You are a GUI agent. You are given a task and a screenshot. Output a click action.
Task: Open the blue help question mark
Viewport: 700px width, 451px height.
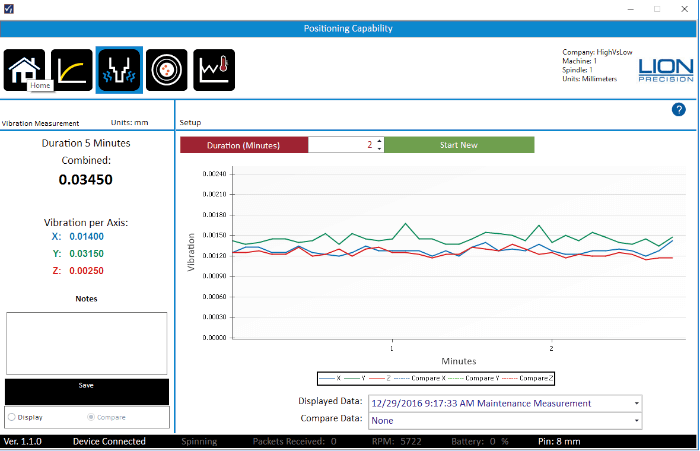coord(679,109)
